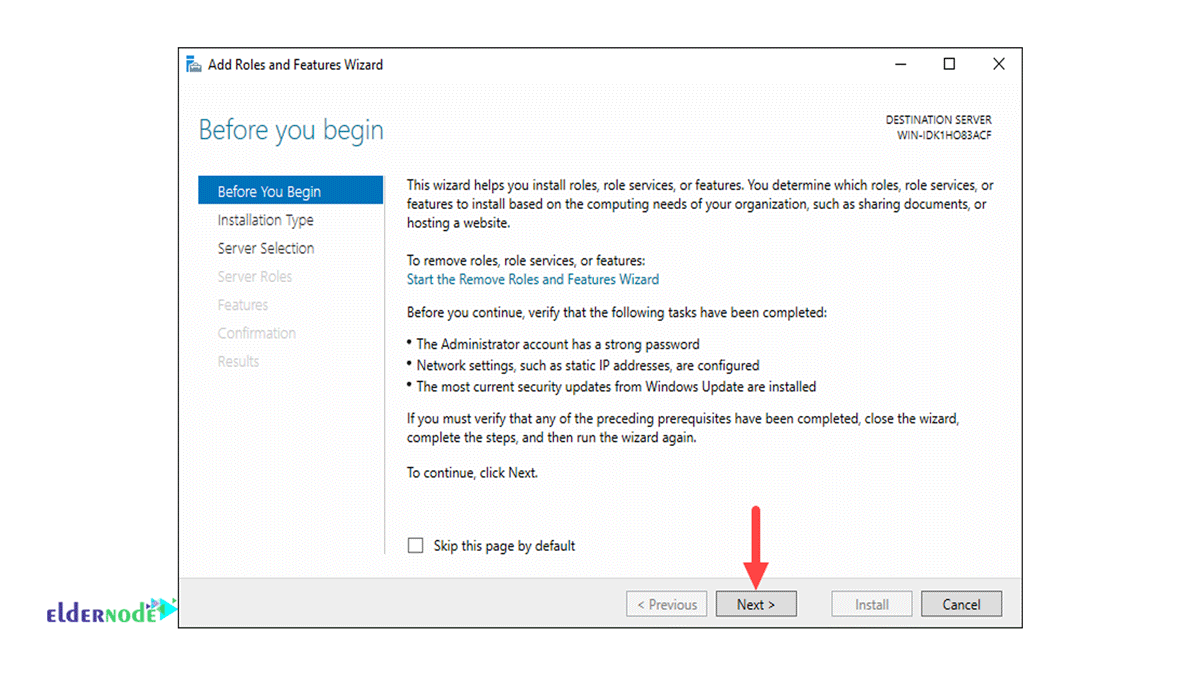The image size is (1200, 675).
Task: Minimize the Add Roles and Features Wizard
Action: [901, 65]
